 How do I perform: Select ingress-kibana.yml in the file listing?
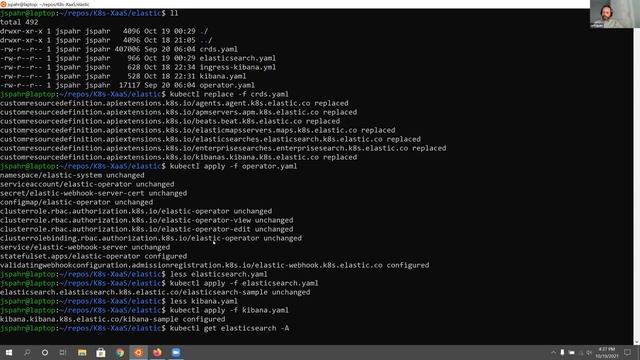pyautogui.click(x=238, y=67)
